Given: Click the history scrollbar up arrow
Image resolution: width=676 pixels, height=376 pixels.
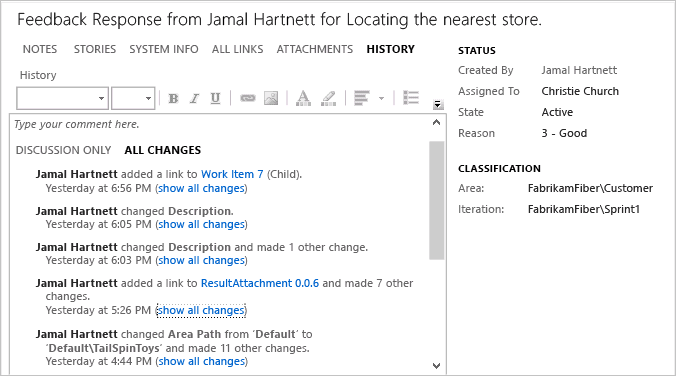Looking at the screenshot, I should point(436,122).
